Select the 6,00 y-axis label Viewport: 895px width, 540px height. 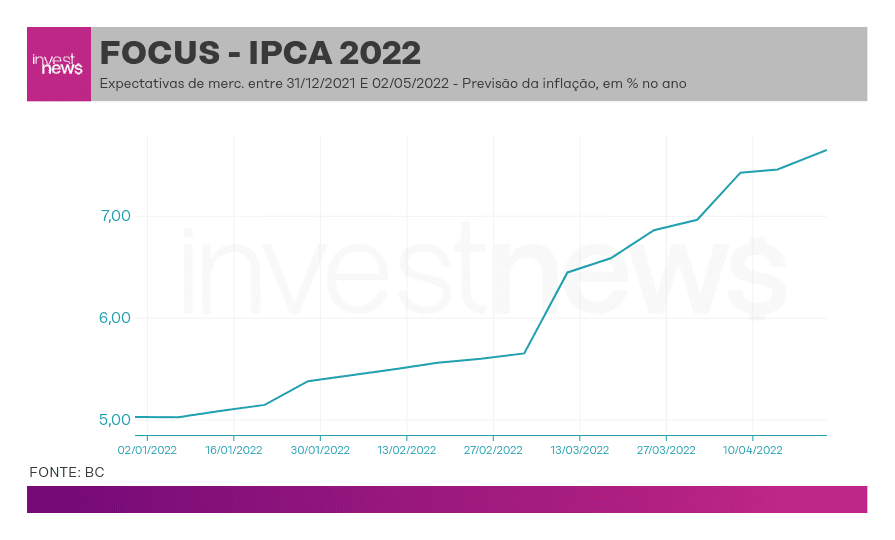(115, 318)
